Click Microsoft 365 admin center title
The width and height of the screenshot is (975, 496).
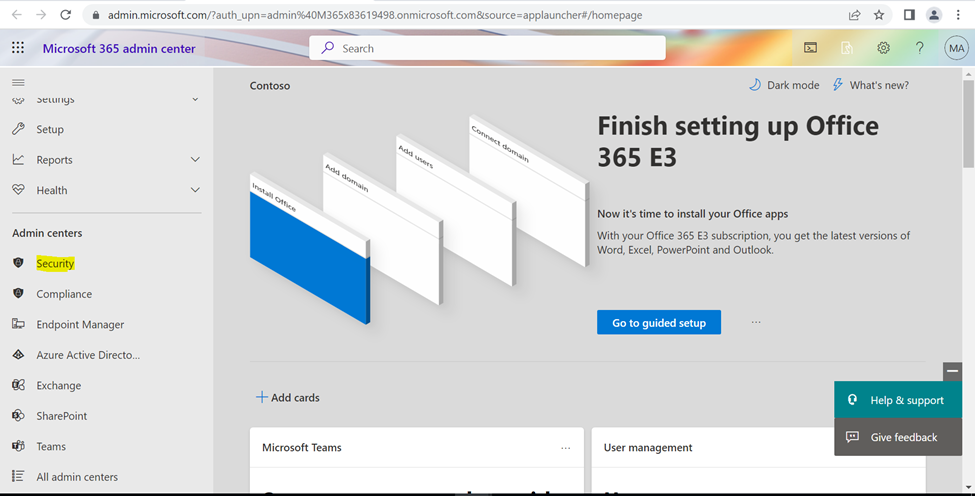coord(119,48)
